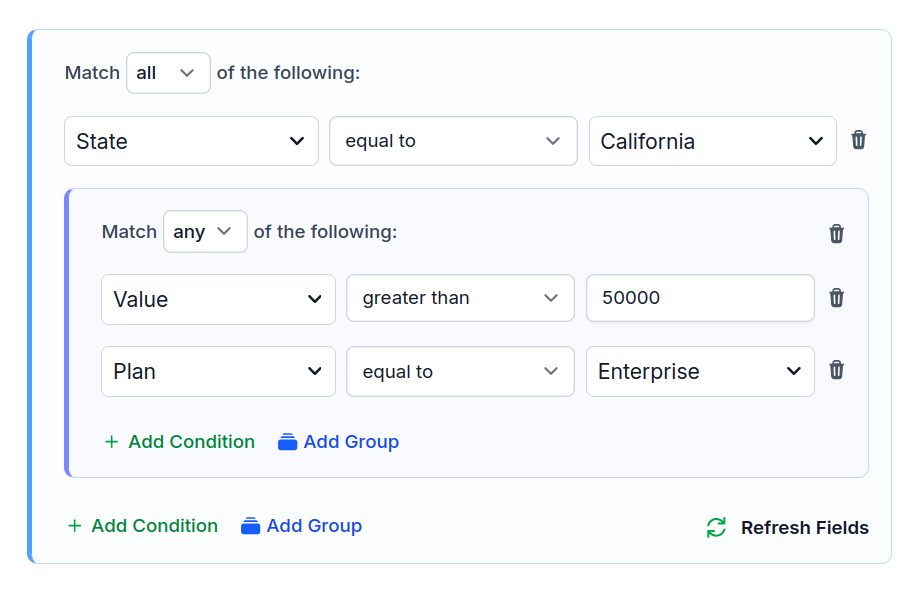
Task: Click the green refresh arrows icon
Action: (x=715, y=527)
